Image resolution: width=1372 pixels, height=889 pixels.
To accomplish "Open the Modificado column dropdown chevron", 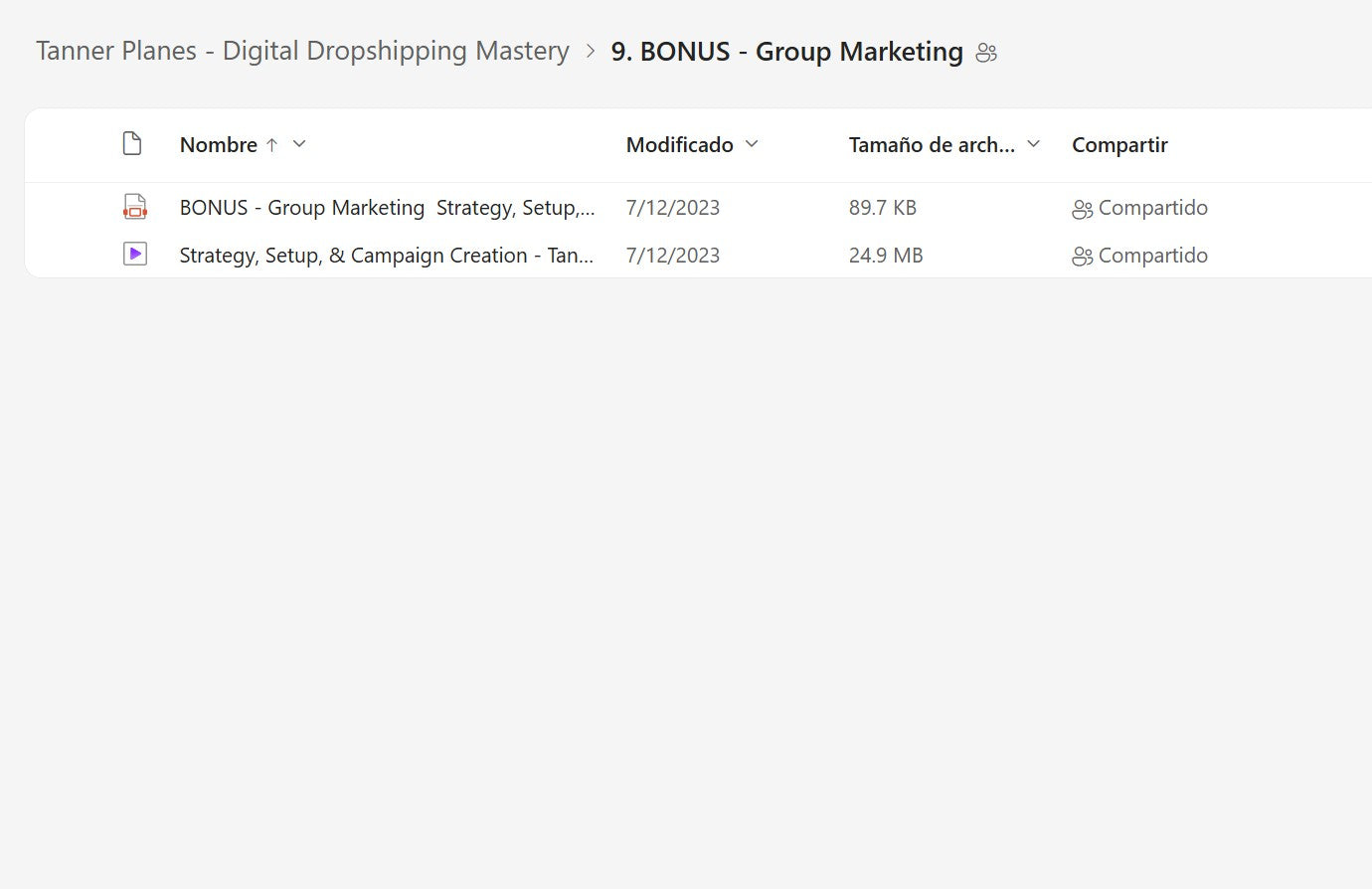I will click(x=752, y=144).
